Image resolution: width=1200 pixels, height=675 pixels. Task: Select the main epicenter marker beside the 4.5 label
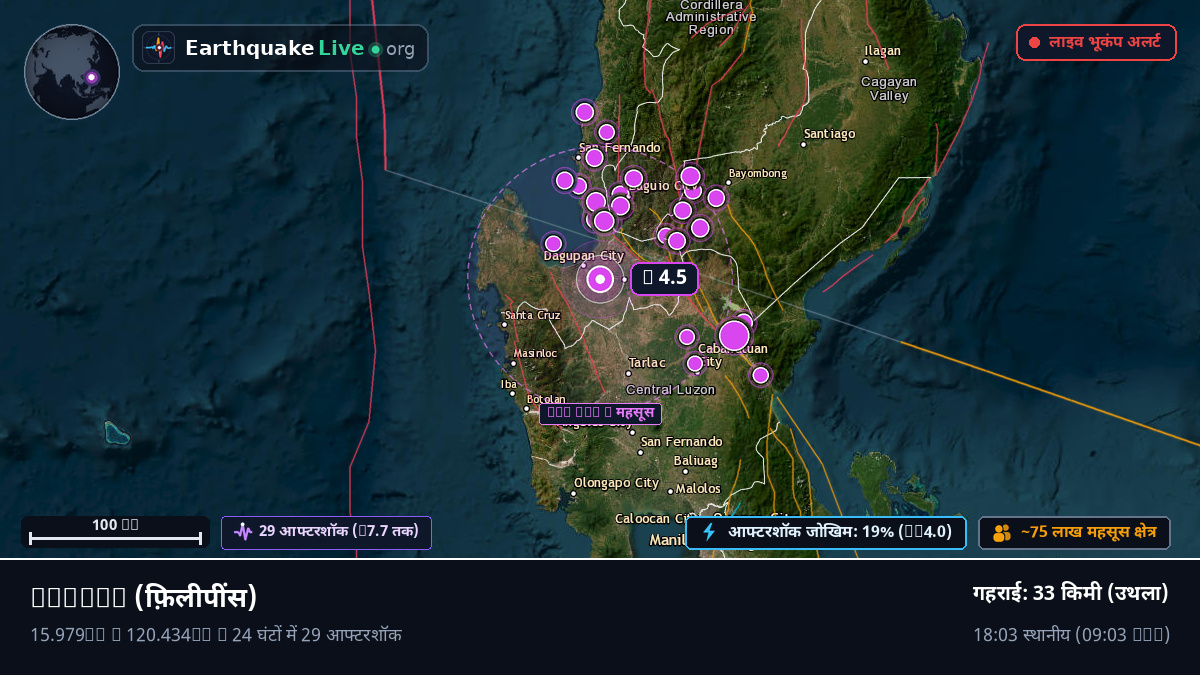pos(600,280)
